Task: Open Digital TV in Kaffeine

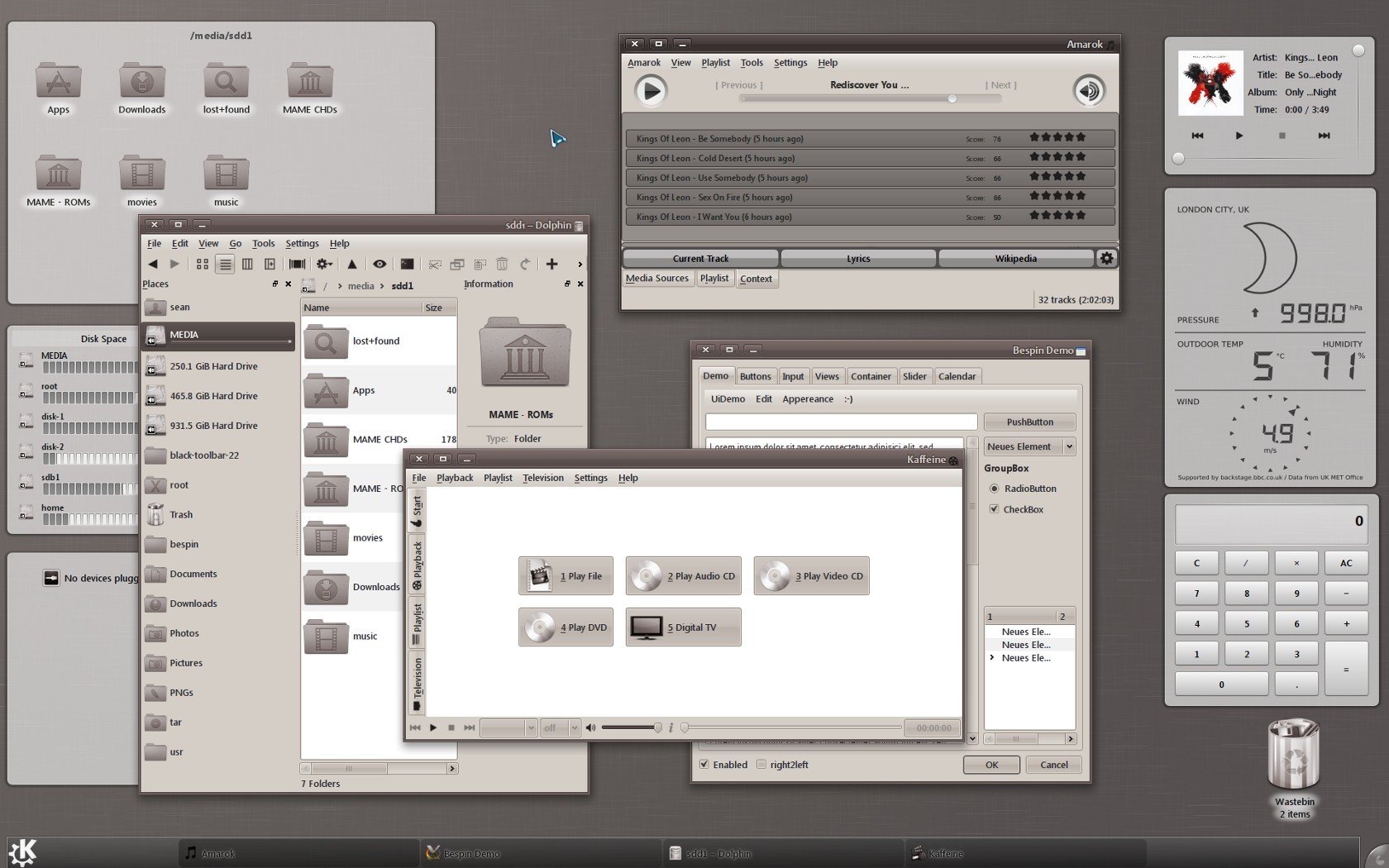Action: [x=683, y=627]
